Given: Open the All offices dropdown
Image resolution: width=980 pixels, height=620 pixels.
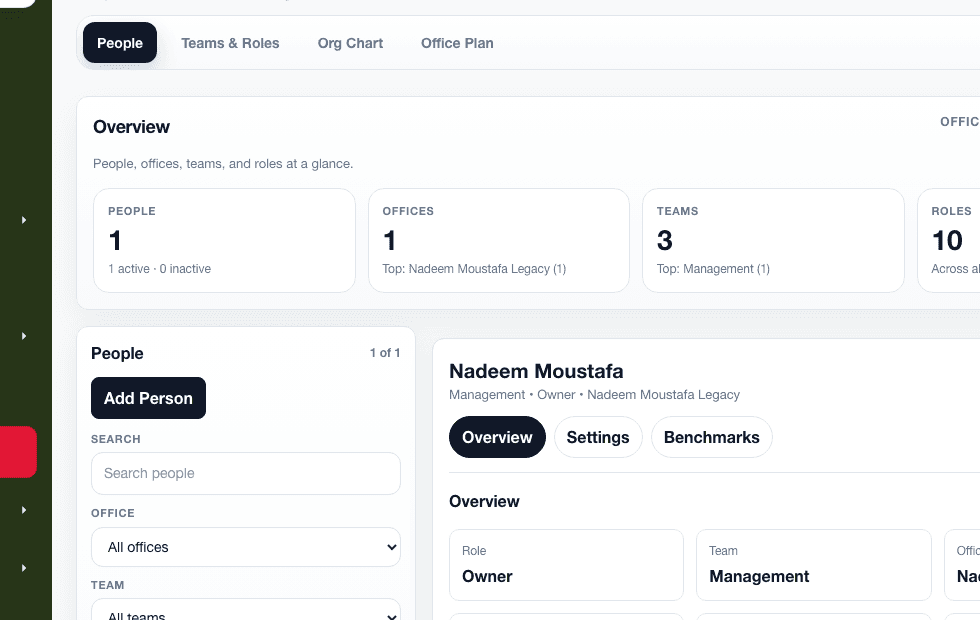Looking at the screenshot, I should (245, 547).
